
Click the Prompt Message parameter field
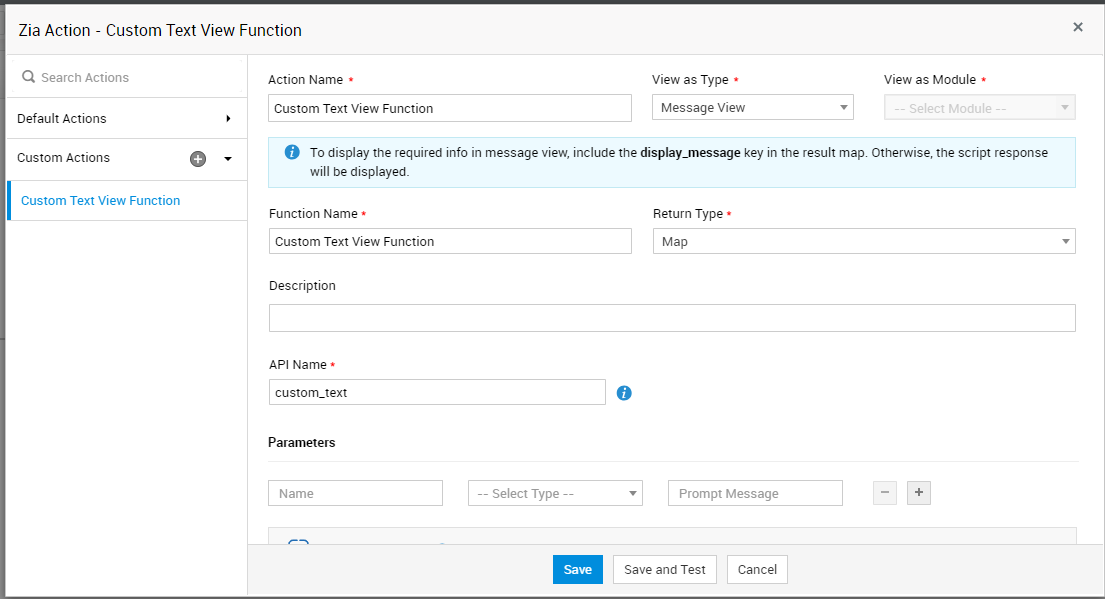[755, 493]
